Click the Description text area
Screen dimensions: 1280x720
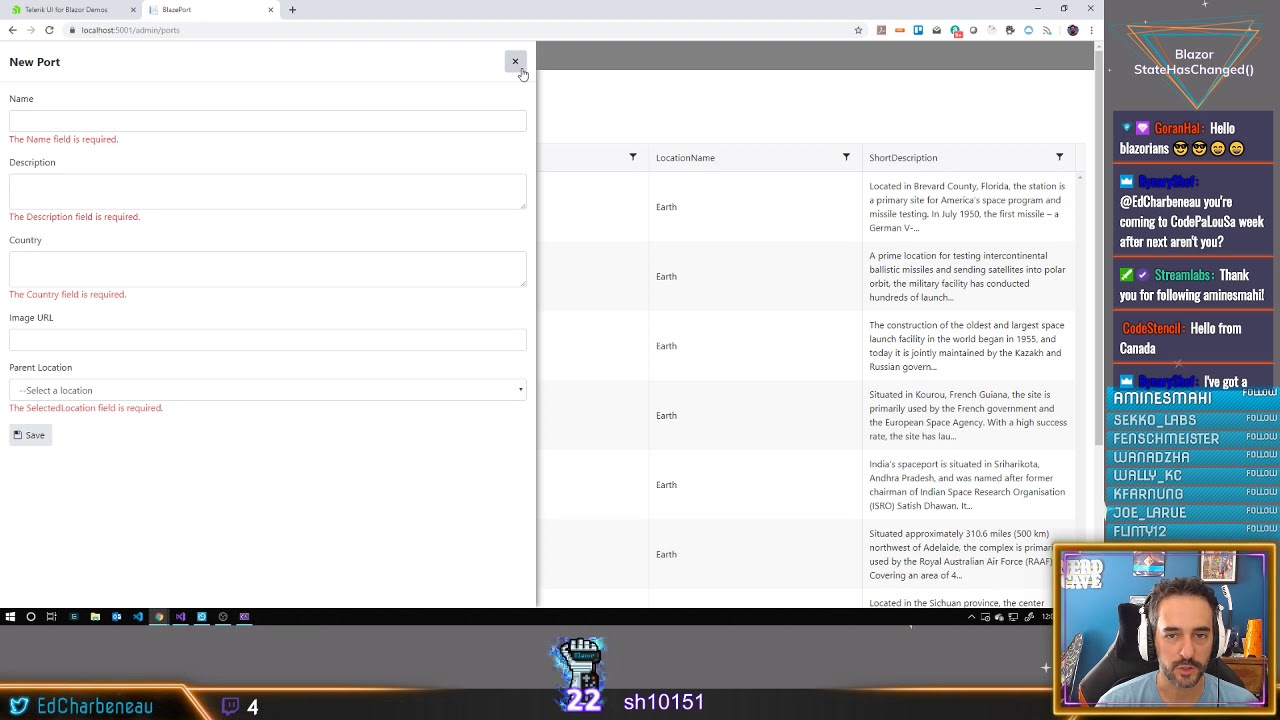pos(267,190)
